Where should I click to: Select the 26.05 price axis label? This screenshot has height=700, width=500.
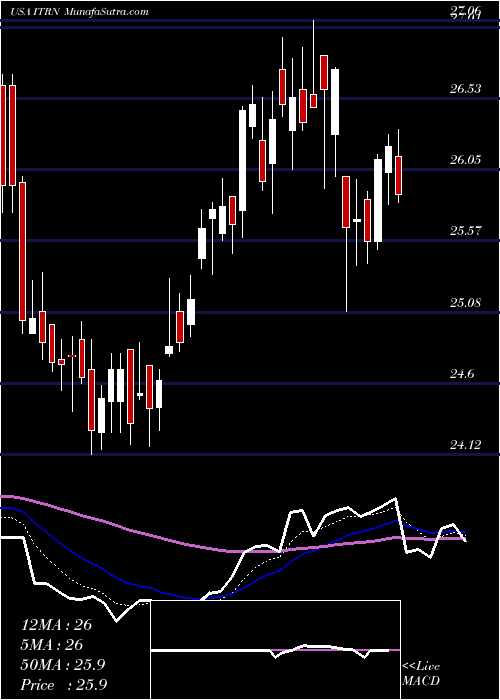(465, 159)
